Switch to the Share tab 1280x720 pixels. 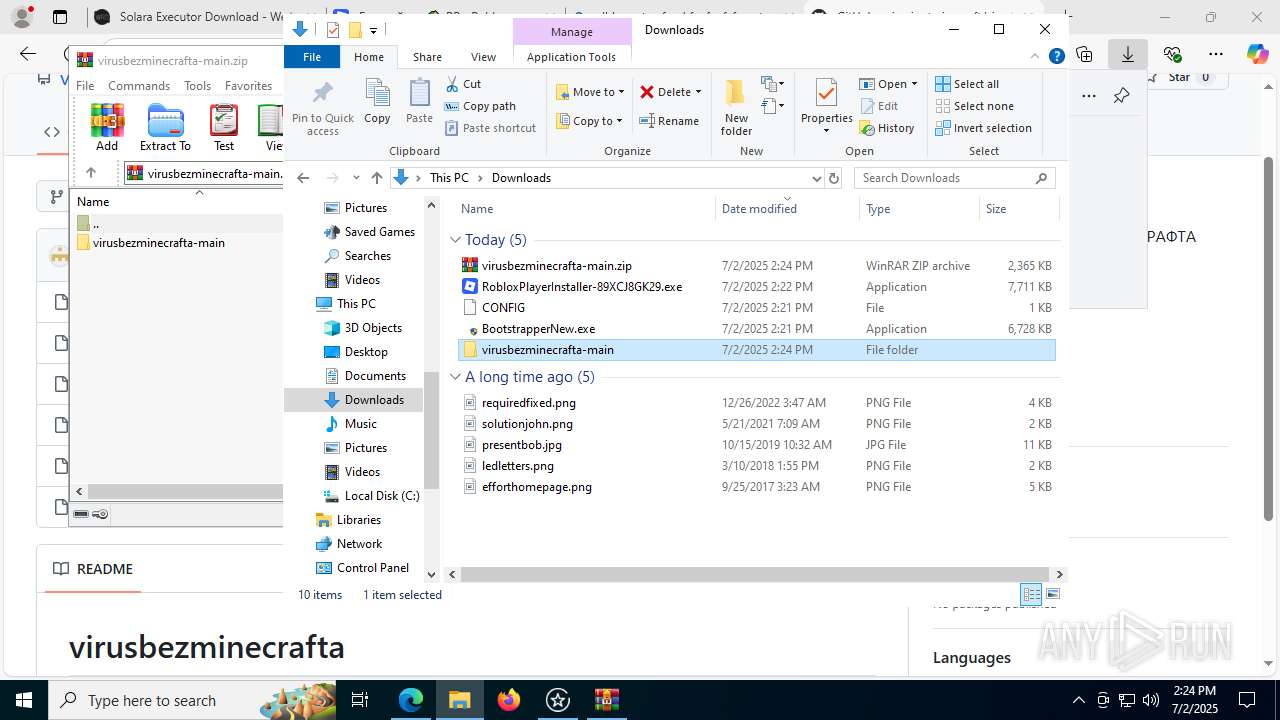tap(427, 57)
